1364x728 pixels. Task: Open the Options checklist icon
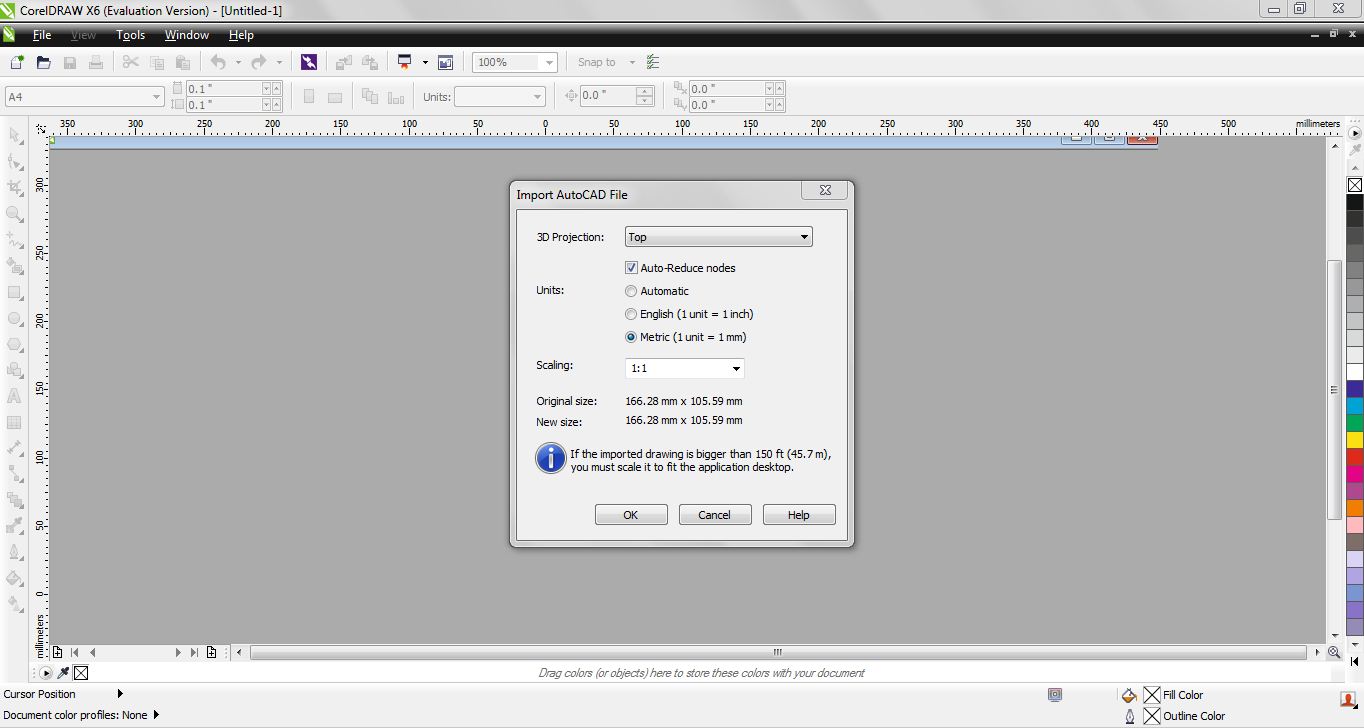point(653,62)
